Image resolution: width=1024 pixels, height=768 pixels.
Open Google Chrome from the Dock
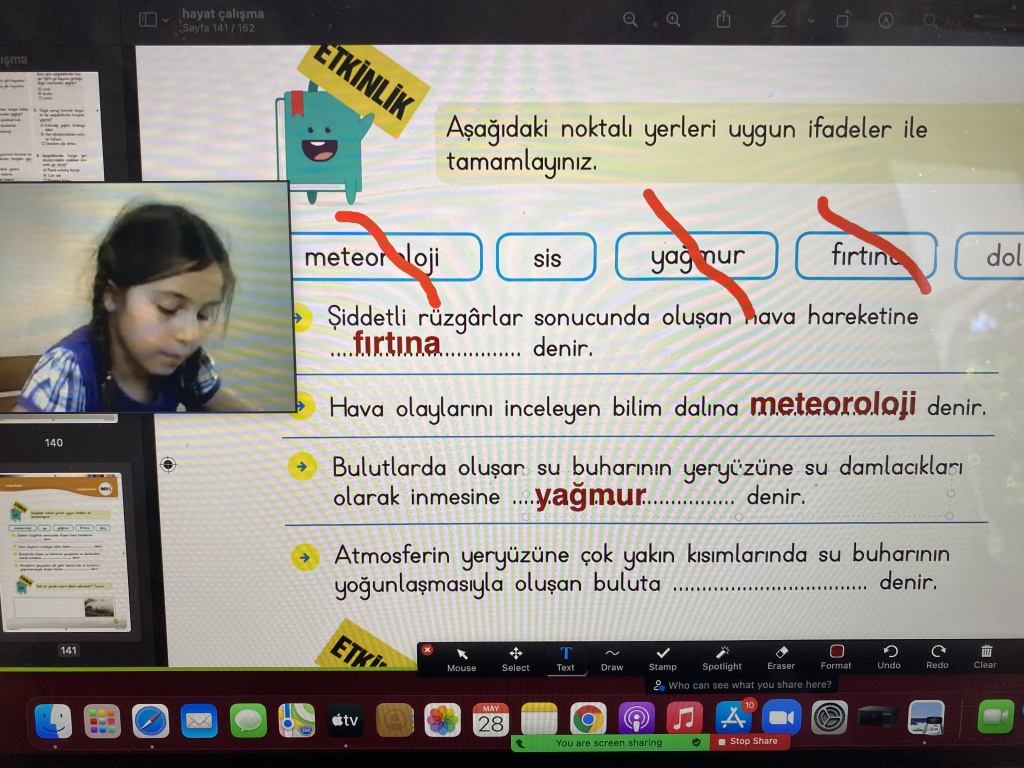click(588, 718)
